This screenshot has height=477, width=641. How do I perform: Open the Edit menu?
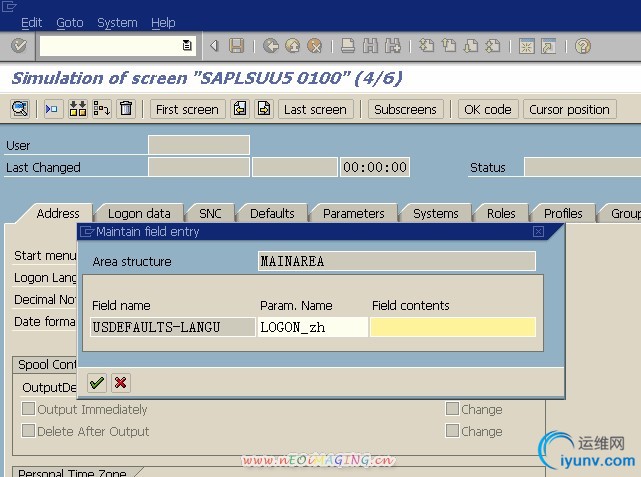[x=31, y=22]
